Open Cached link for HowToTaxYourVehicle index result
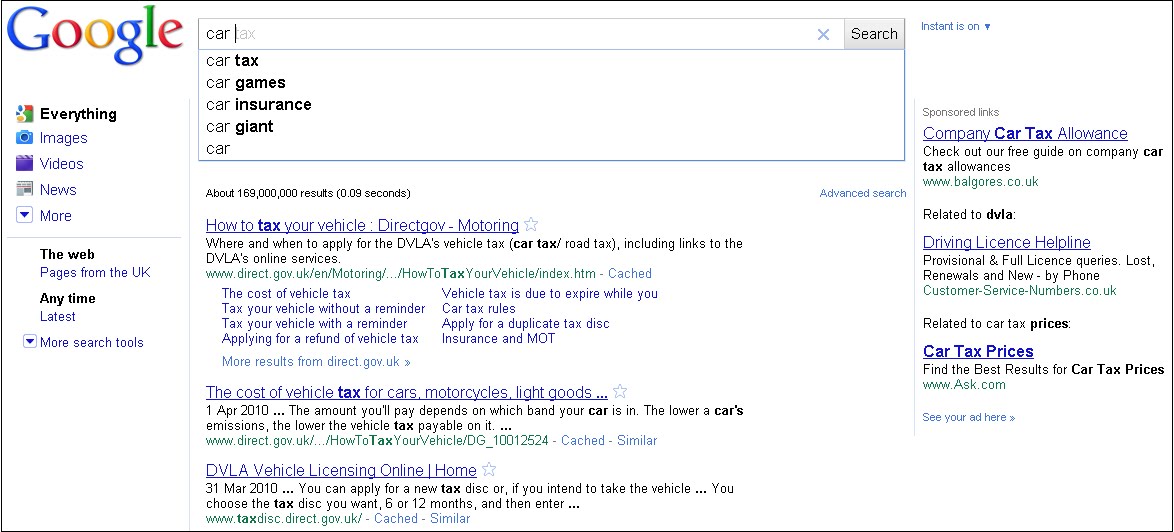Viewport: 1174px width, 532px height. (630, 273)
